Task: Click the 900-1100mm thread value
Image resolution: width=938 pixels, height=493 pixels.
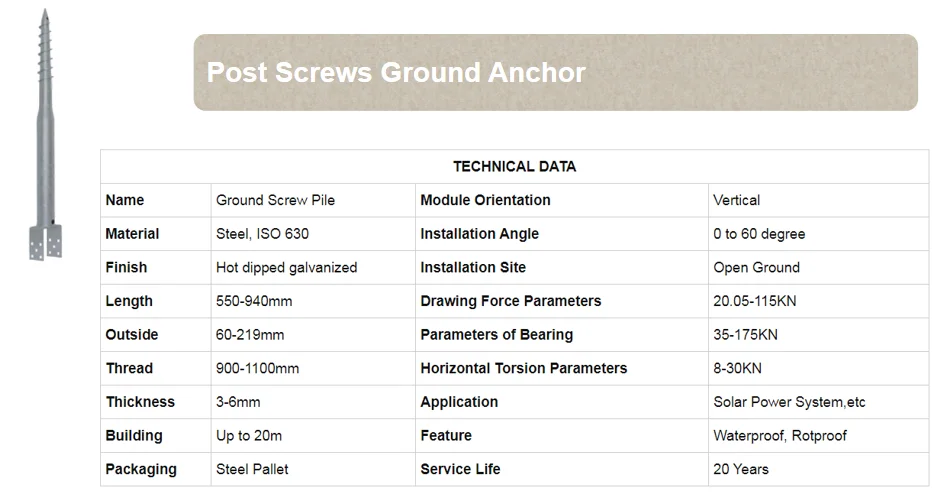Action: point(257,368)
